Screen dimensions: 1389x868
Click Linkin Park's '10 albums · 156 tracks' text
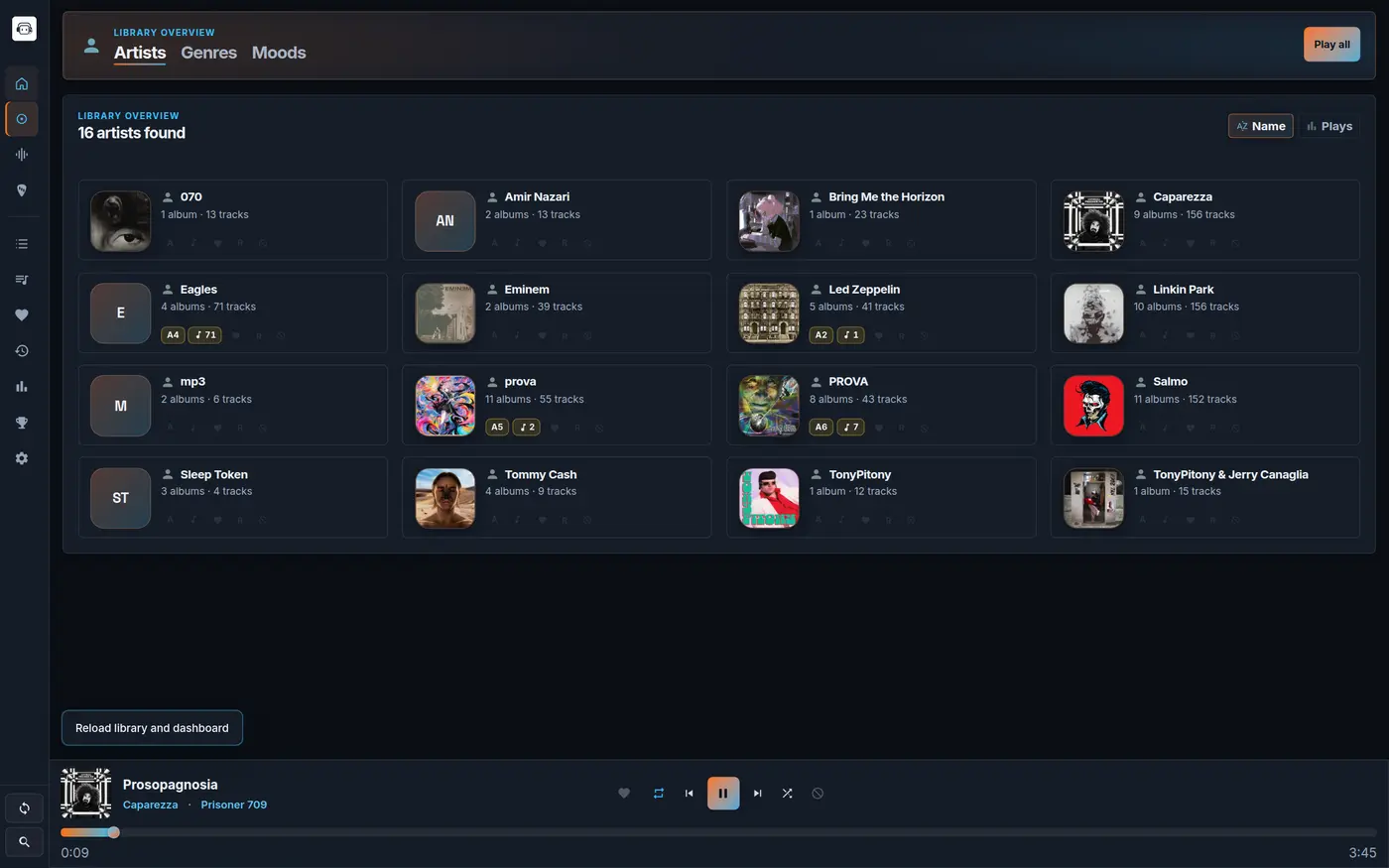coord(1186,307)
